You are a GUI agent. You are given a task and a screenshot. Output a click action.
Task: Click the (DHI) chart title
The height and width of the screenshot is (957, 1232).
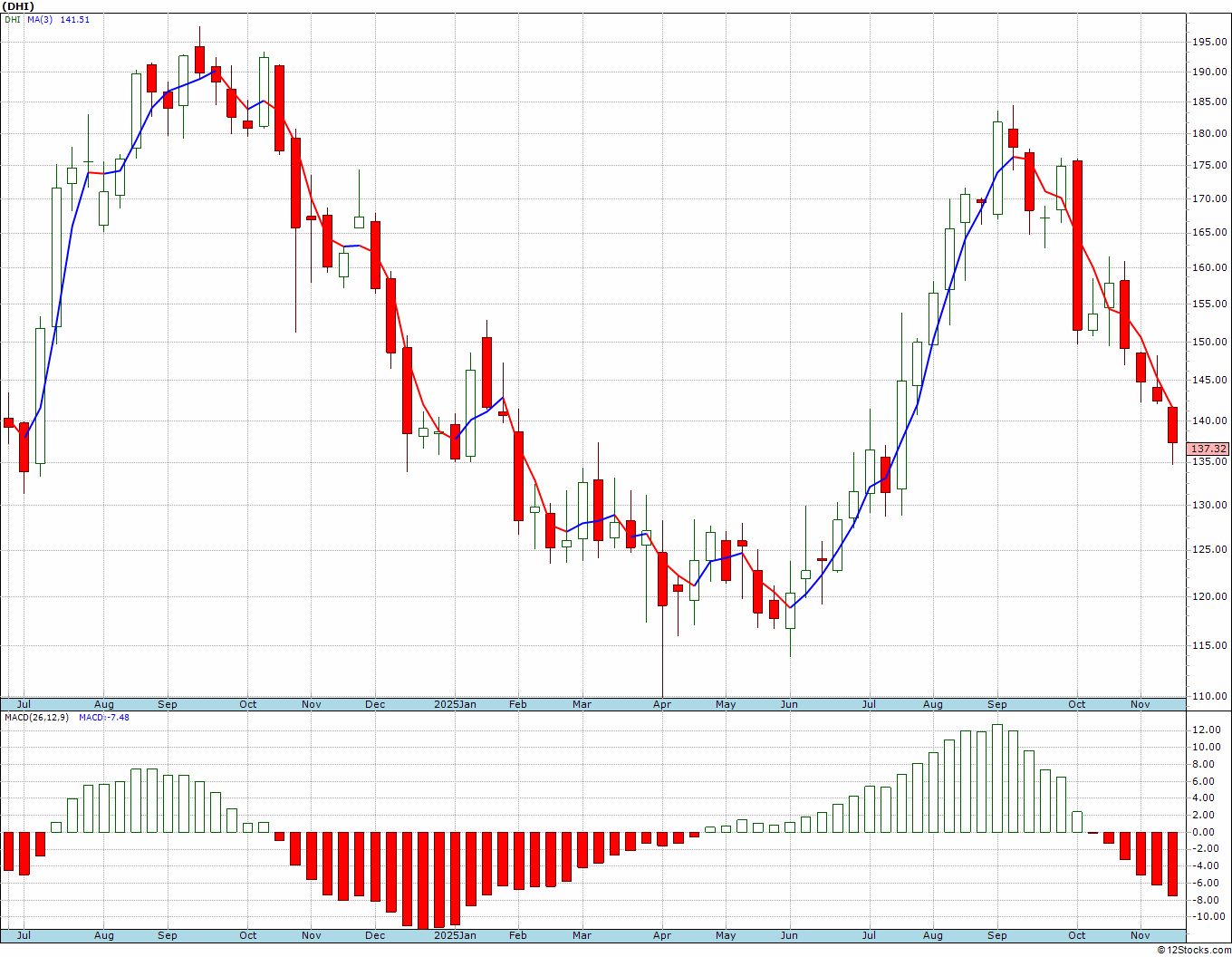pyautogui.click(x=18, y=6)
